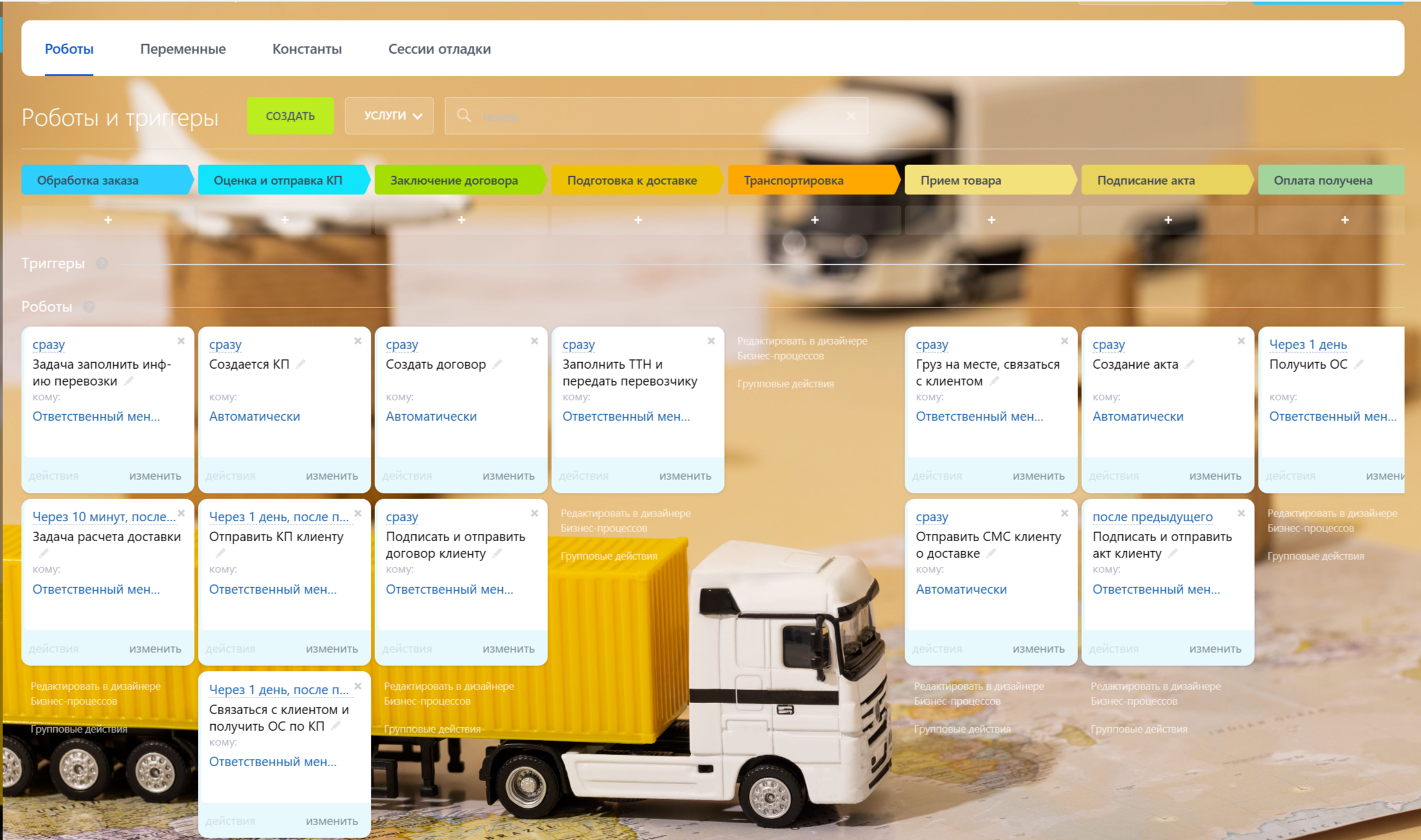Click изменить on Отправить КП клиенту card
The width and height of the screenshot is (1421, 840).
[332, 648]
